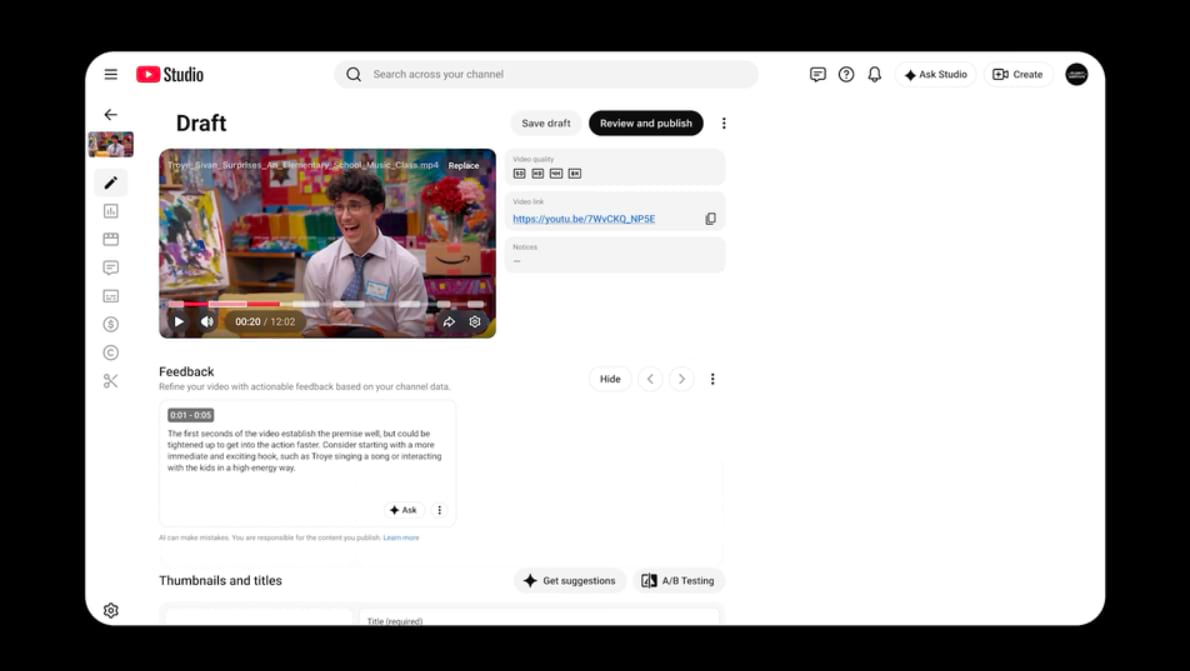Click the share arrow on the video player
The height and width of the screenshot is (671, 1190).
click(x=449, y=322)
